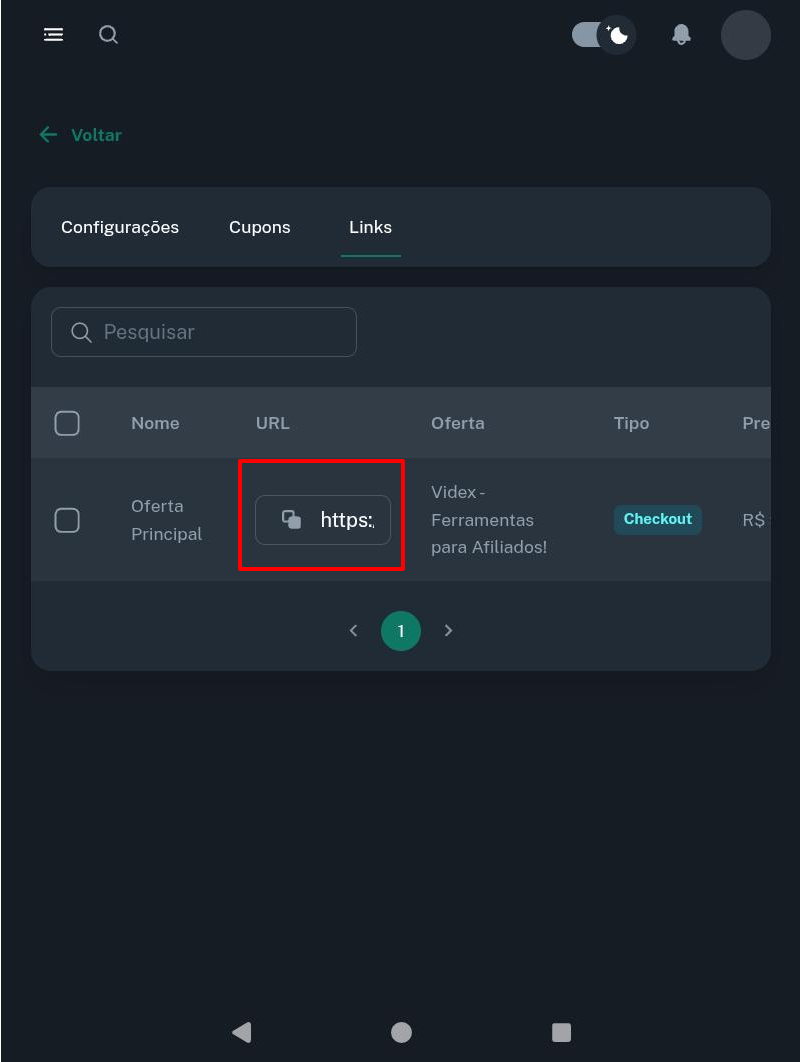The image size is (800, 1062).
Task: Toggle the dark mode switch
Action: tap(603, 35)
